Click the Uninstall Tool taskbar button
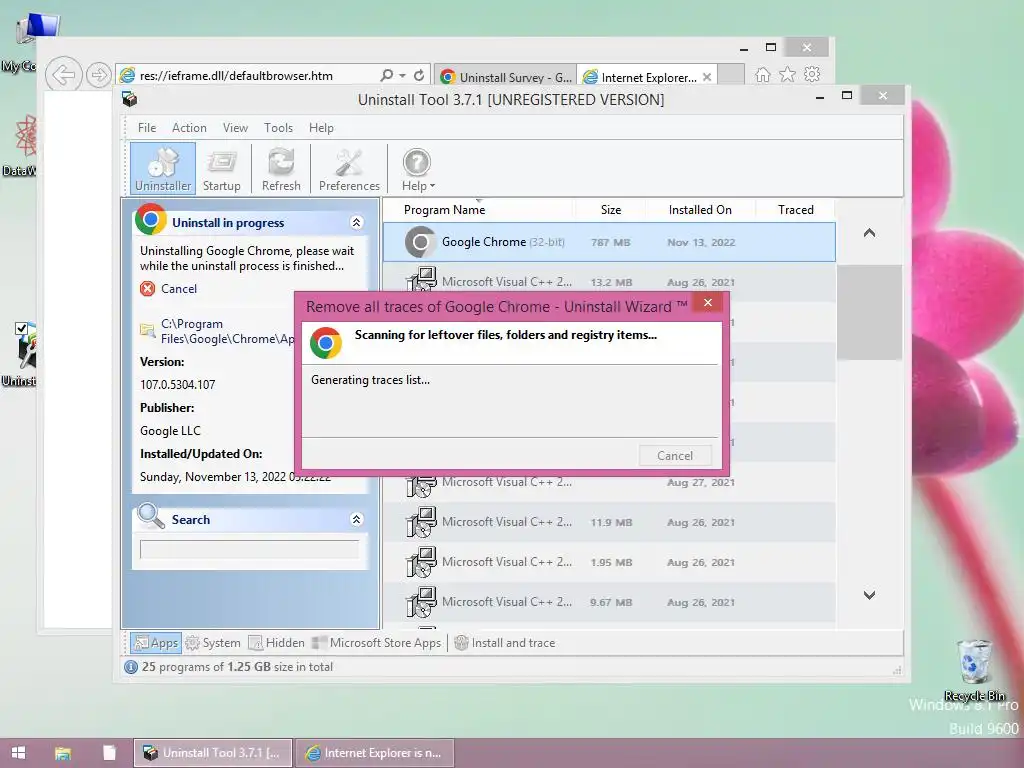 [x=212, y=753]
